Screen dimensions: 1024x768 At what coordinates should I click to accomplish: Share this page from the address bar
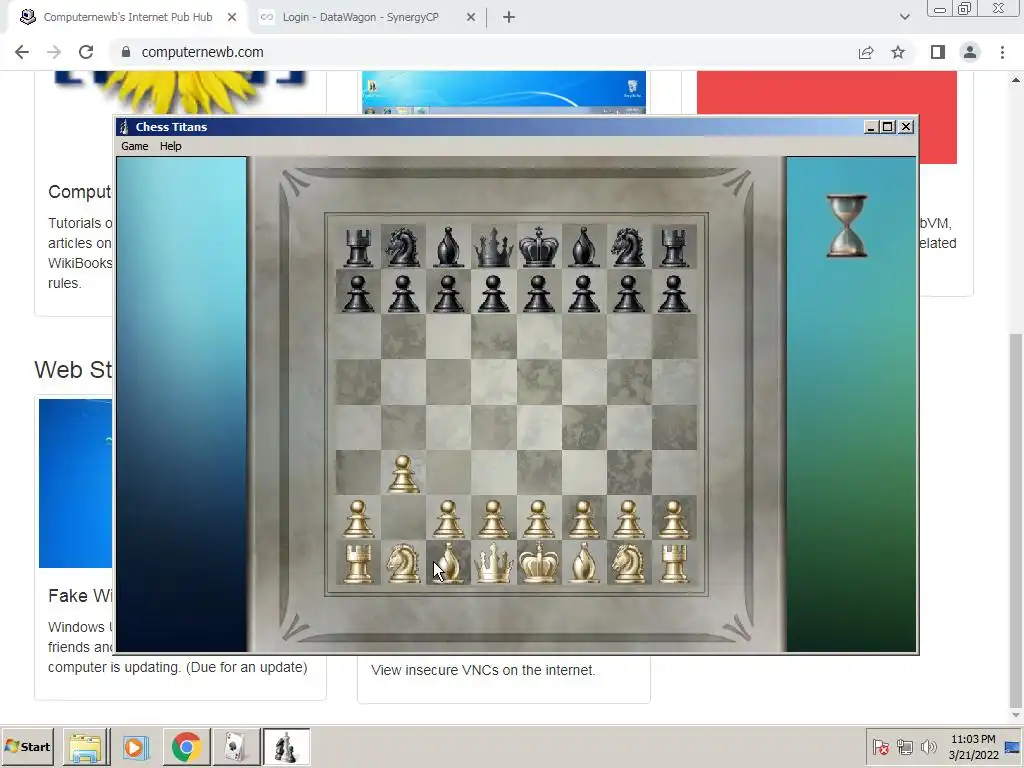(x=866, y=52)
